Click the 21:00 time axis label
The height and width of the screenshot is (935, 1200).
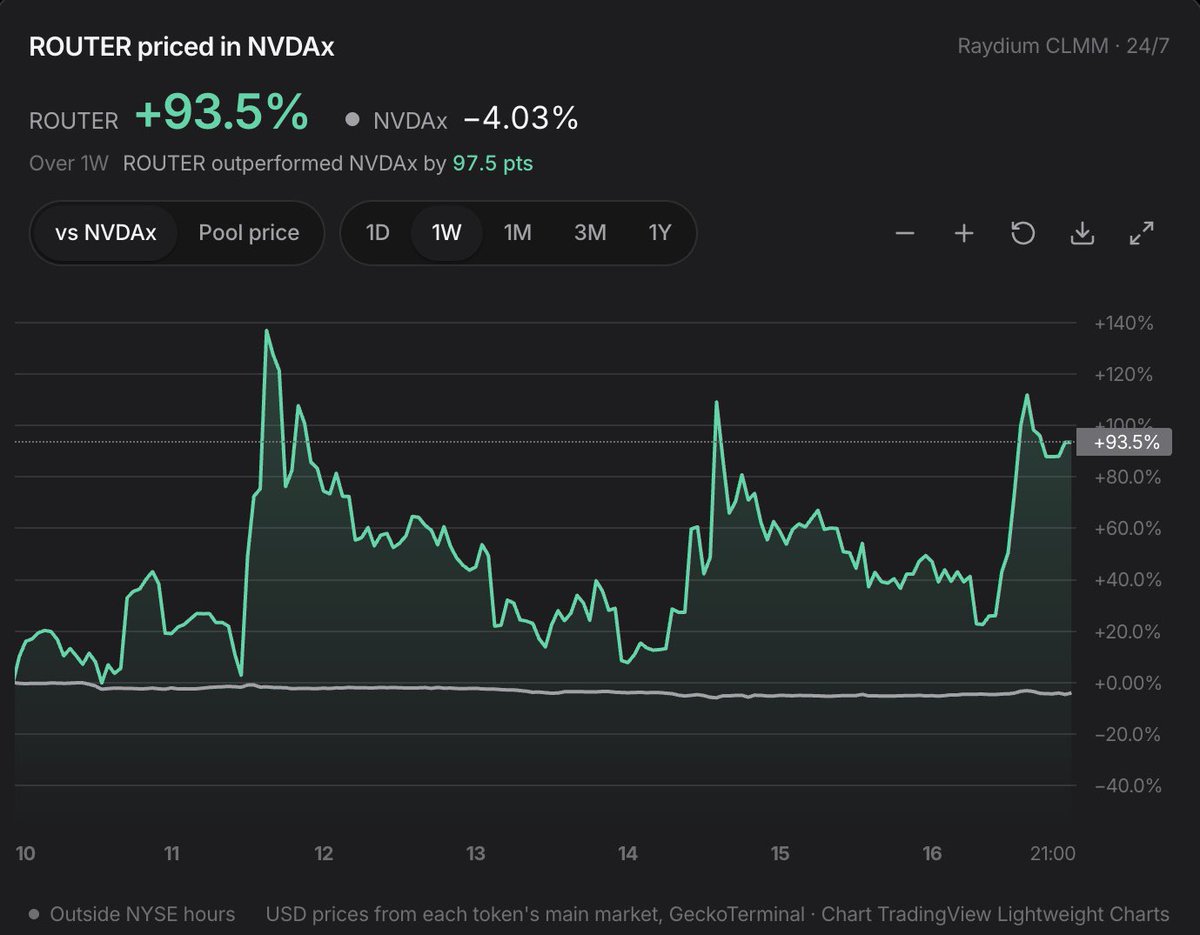[1052, 854]
